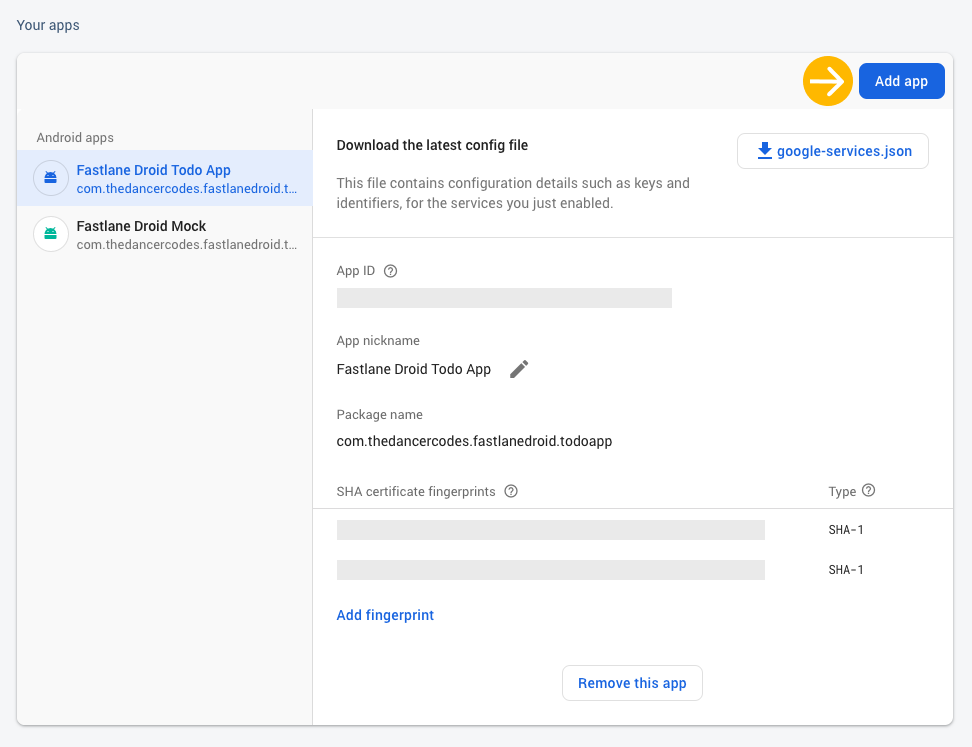Click the package name com.thedancercodes.fastlanedroid.todoapp

pos(474,440)
